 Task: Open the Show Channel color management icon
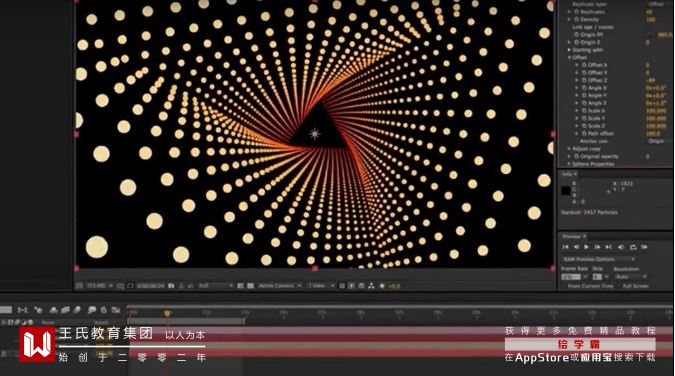[191, 286]
